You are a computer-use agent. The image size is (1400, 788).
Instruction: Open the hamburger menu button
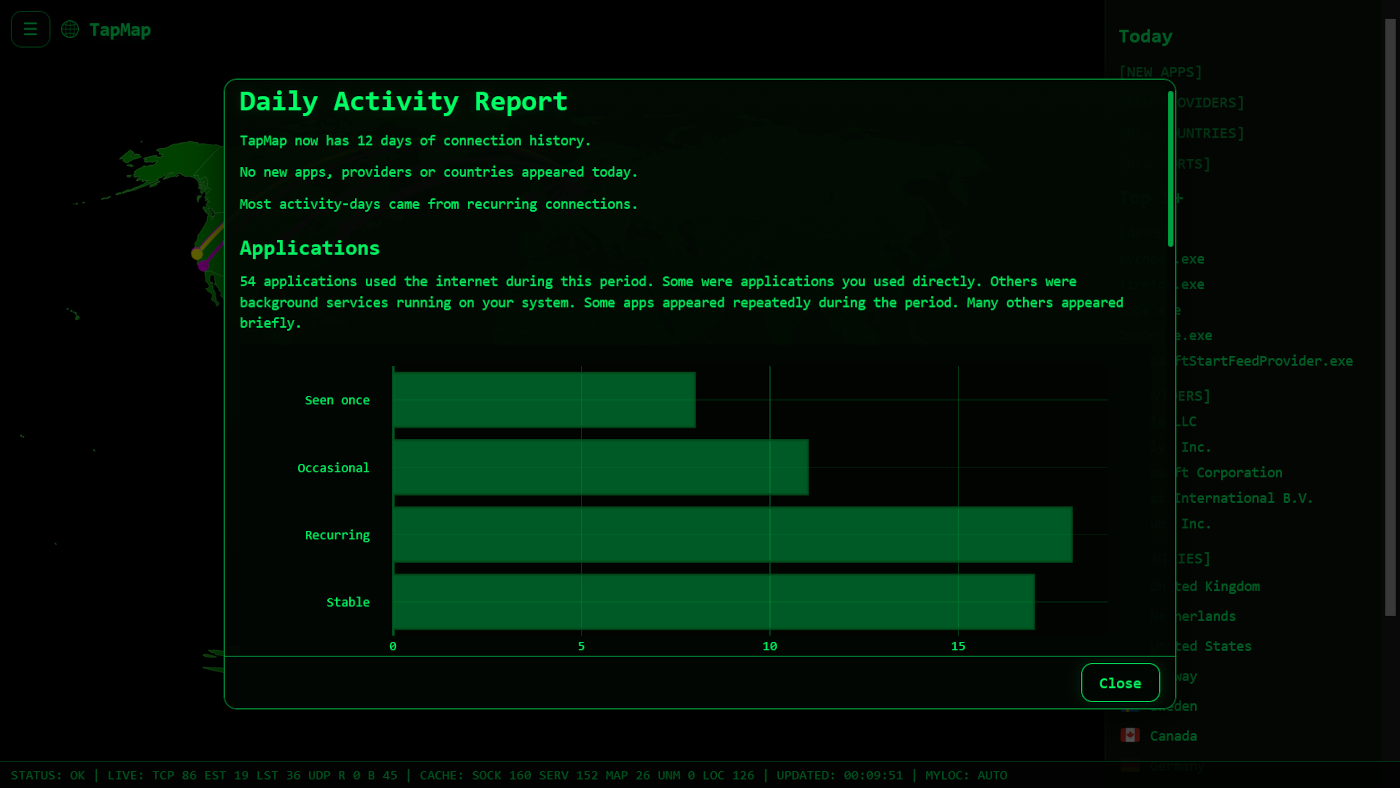click(x=30, y=29)
